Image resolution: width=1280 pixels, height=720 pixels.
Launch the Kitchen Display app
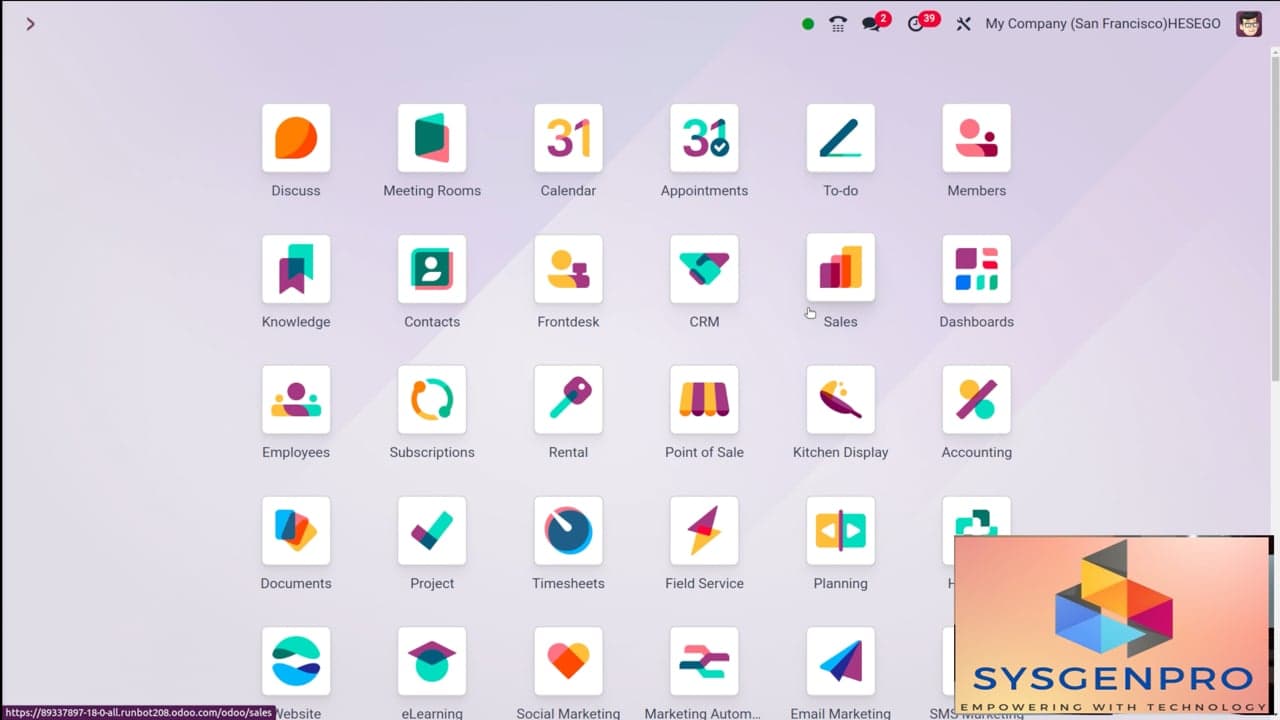pyautogui.click(x=840, y=400)
